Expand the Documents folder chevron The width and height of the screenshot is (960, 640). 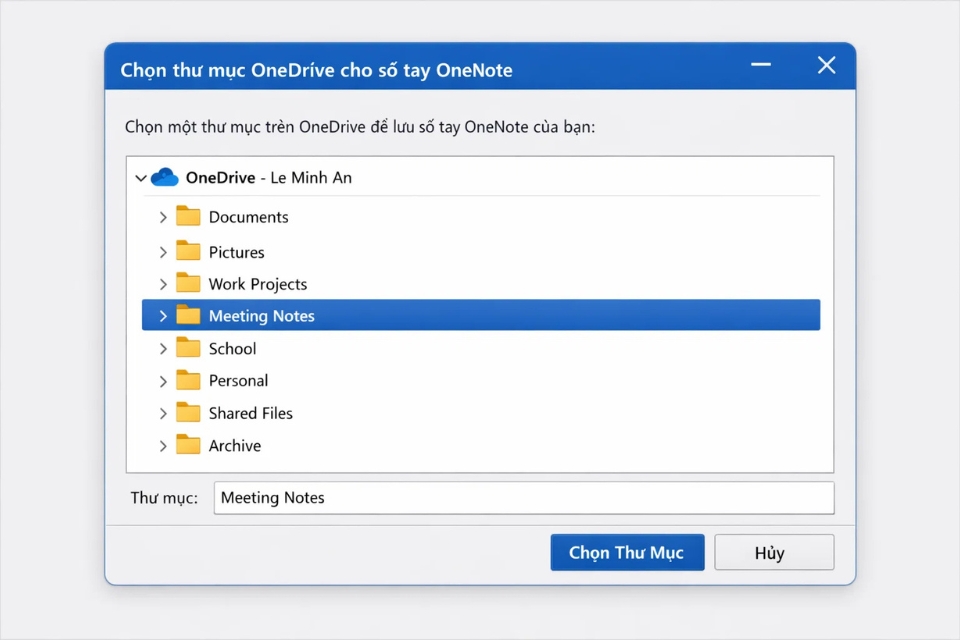point(164,217)
